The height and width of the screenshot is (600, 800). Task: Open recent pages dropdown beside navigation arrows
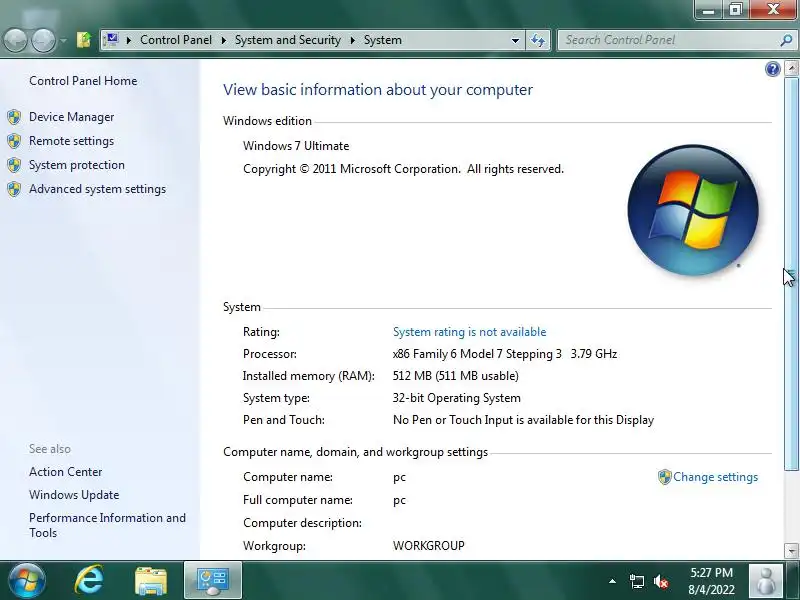point(63,40)
